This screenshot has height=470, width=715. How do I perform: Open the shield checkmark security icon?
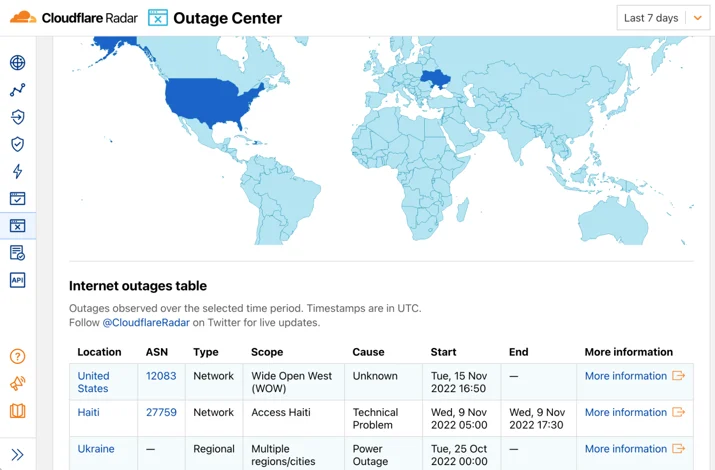point(17,144)
